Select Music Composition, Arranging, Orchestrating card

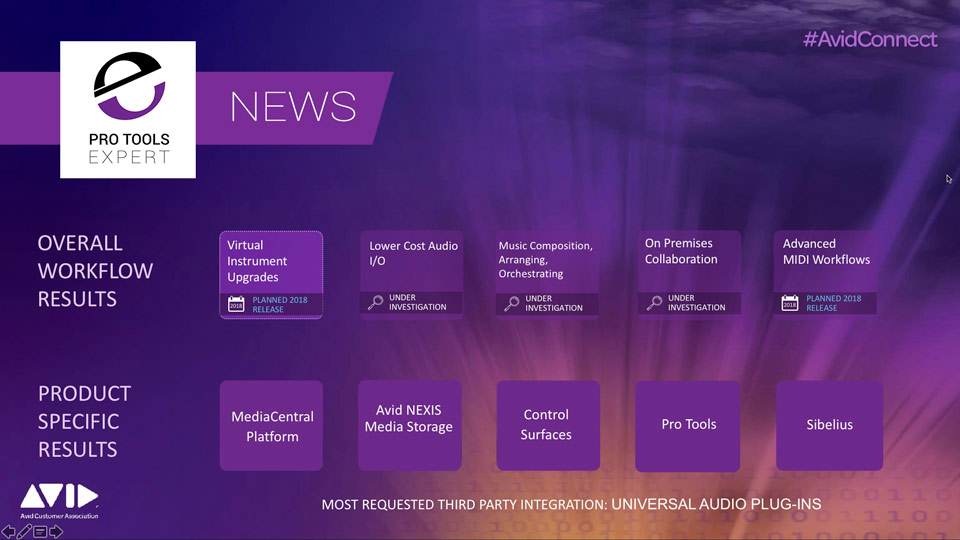tap(547, 274)
